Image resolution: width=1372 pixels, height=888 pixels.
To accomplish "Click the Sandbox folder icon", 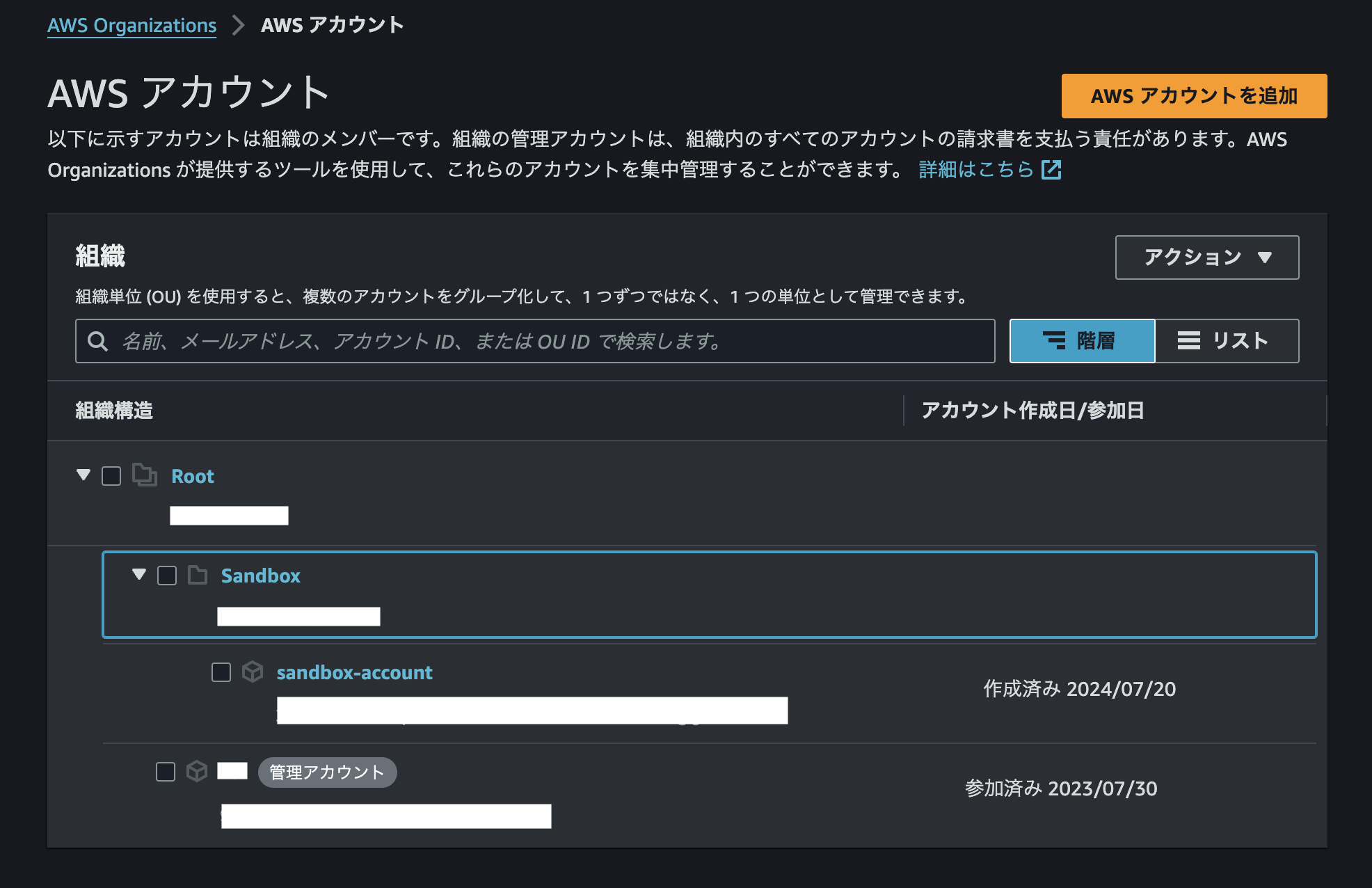I will pos(198,575).
